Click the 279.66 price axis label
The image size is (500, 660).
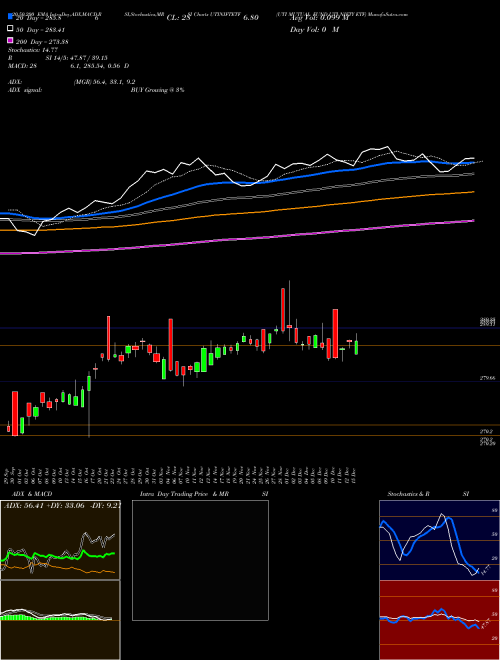487,378
